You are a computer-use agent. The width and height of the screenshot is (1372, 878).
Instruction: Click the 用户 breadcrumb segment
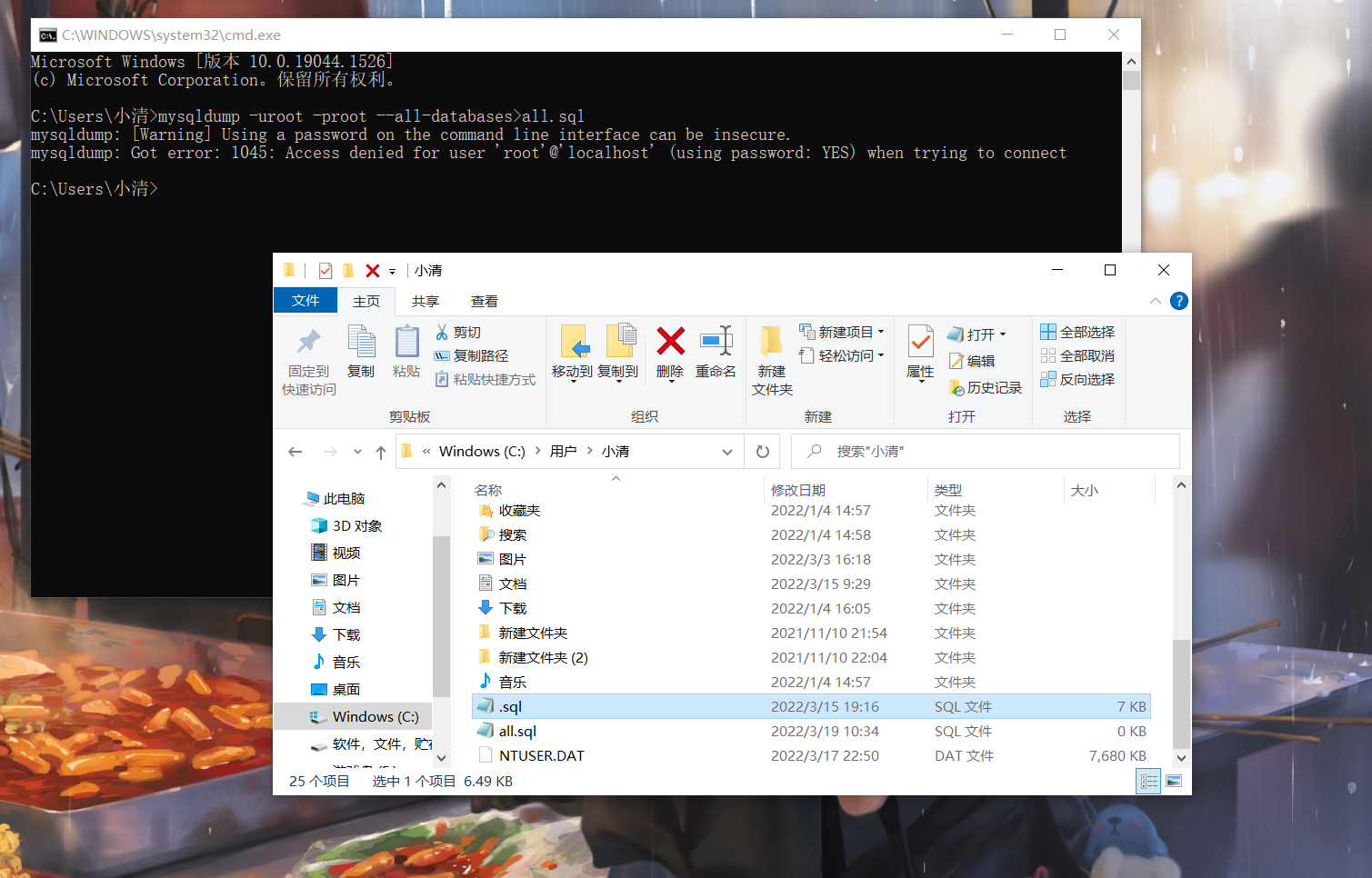564,452
